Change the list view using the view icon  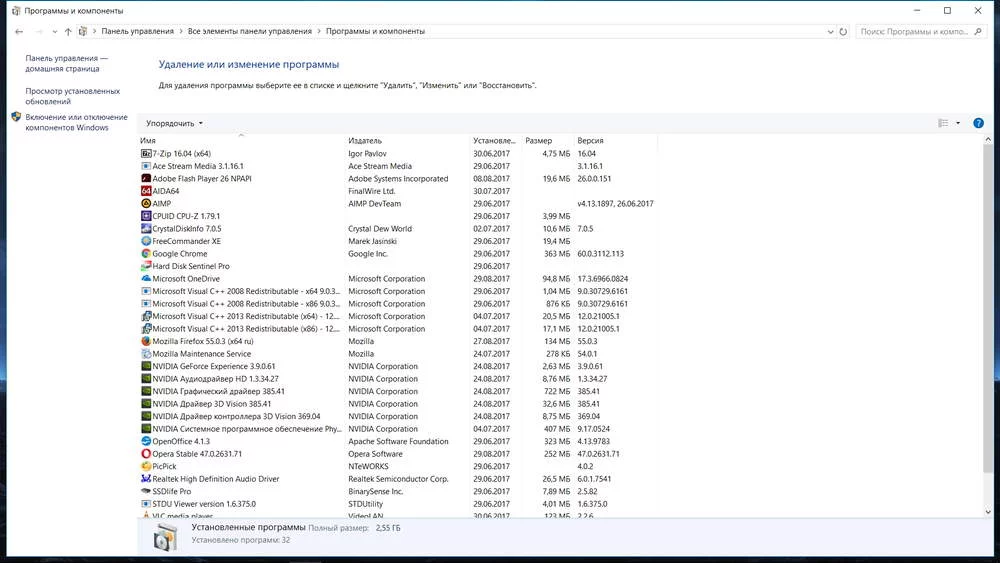(x=942, y=123)
